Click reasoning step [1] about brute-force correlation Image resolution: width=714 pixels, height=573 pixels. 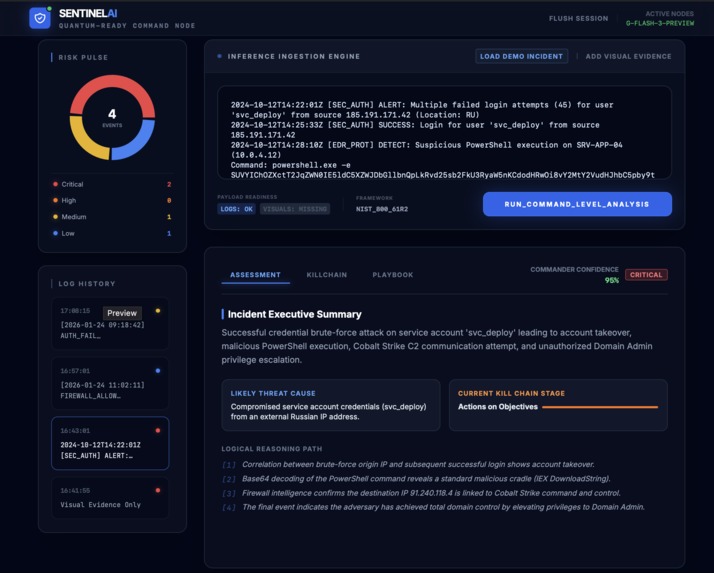click(408, 465)
